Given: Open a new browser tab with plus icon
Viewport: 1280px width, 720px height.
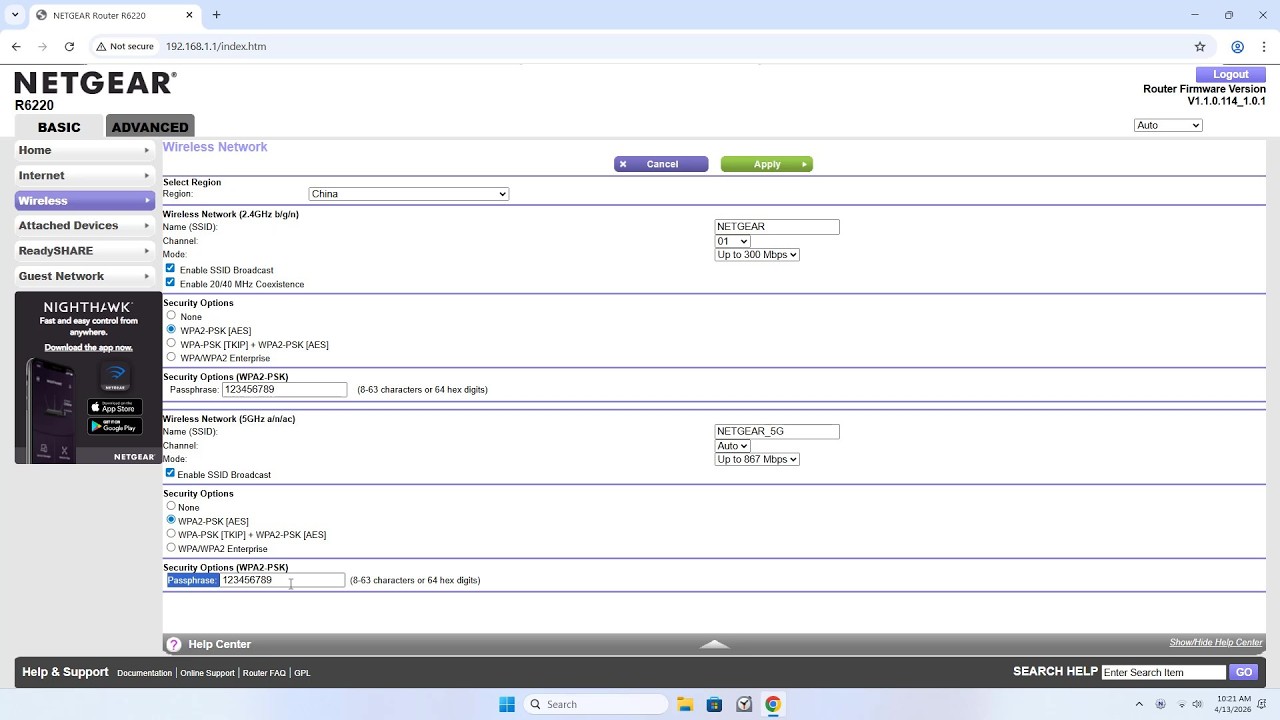Looking at the screenshot, I should (216, 15).
